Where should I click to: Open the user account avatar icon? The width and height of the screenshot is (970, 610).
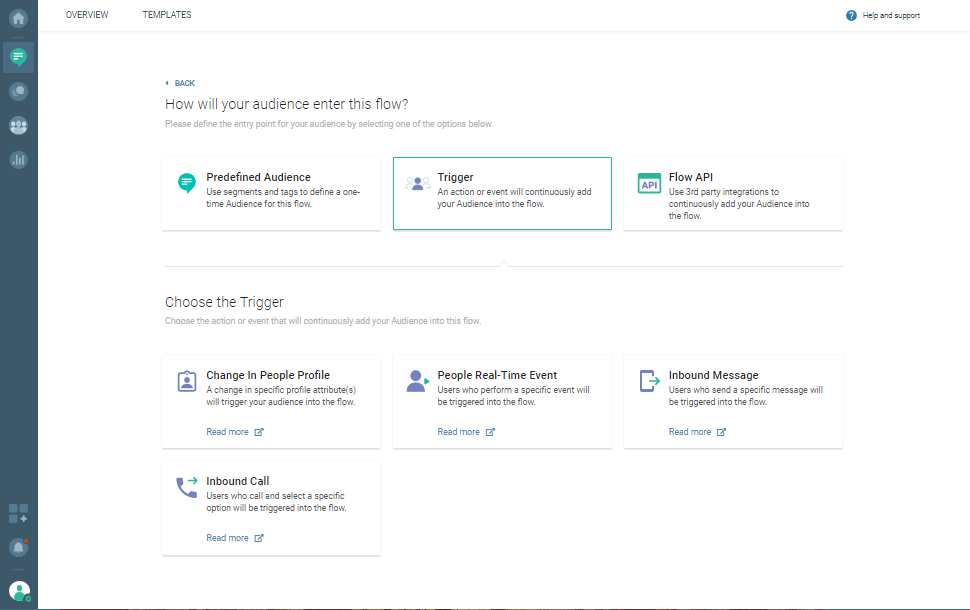click(19, 591)
